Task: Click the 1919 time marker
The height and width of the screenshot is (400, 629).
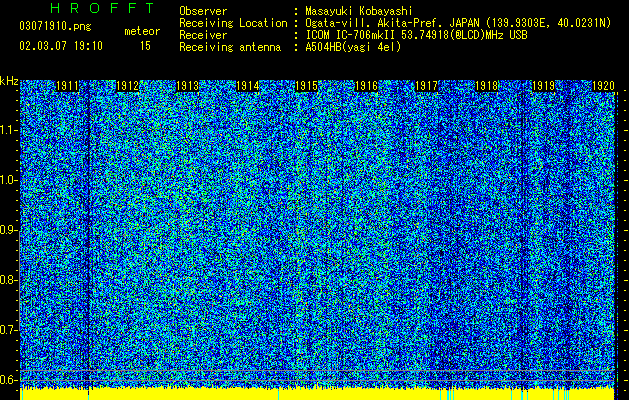Action: 543,86
